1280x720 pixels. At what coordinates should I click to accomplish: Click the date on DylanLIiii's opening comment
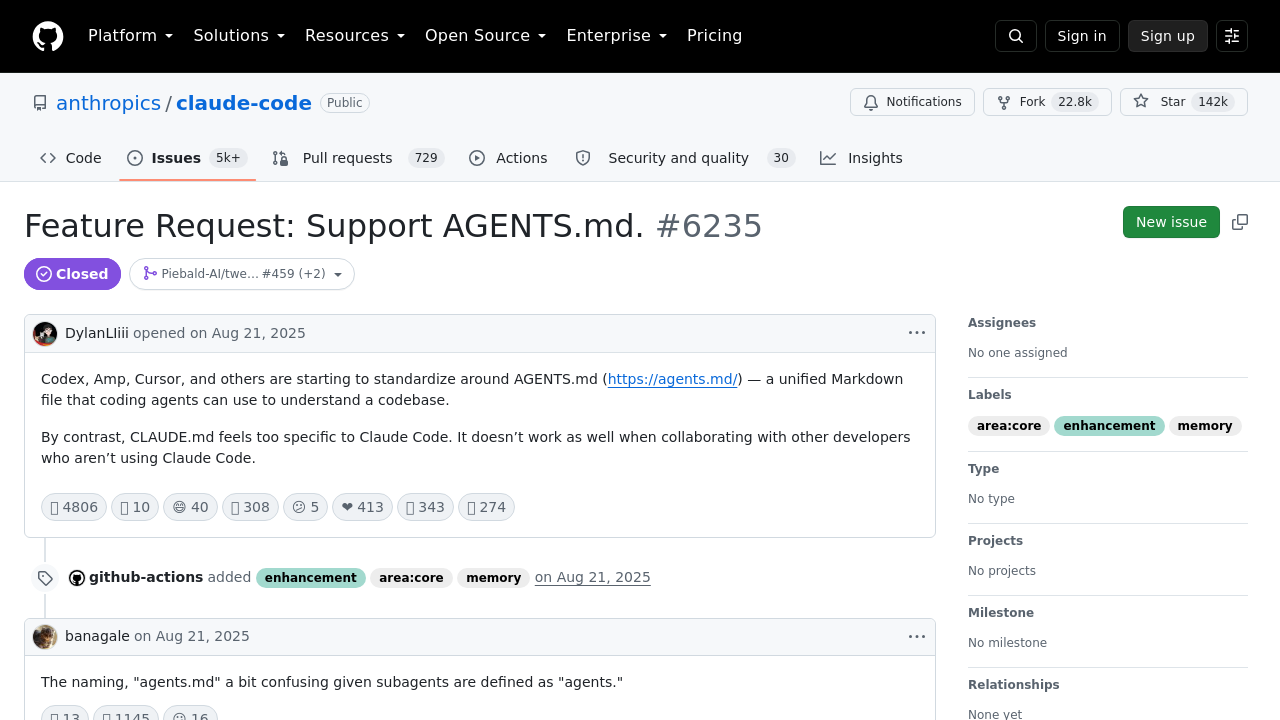tap(248, 333)
